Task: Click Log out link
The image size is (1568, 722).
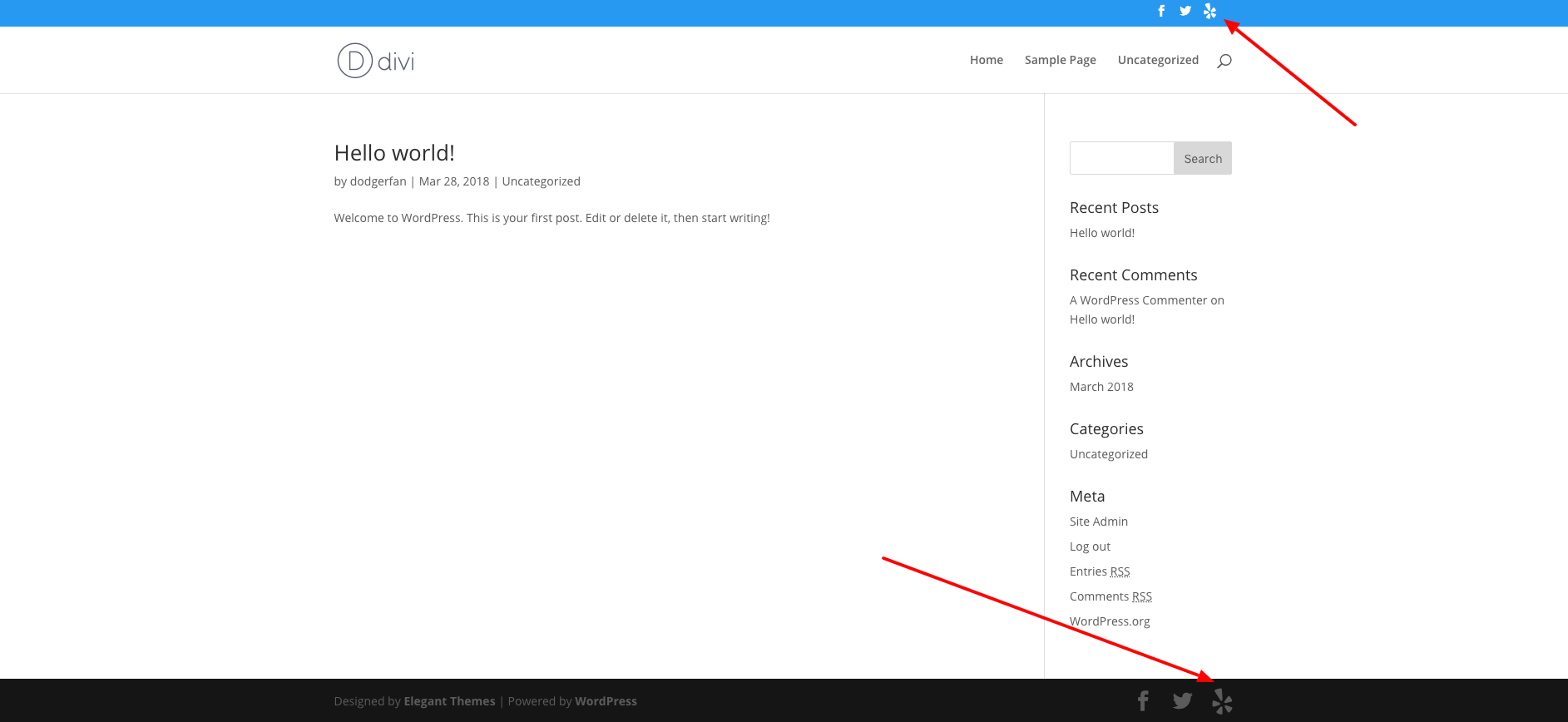Action: 1091,546
